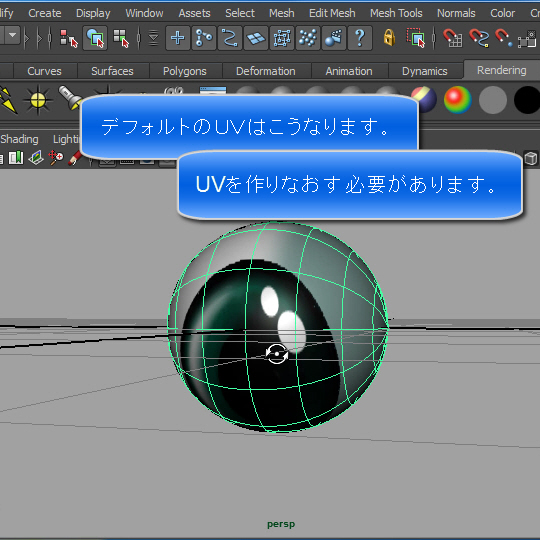The image size is (540, 540).
Task: Click the select joint objects icon
Action: [204, 38]
